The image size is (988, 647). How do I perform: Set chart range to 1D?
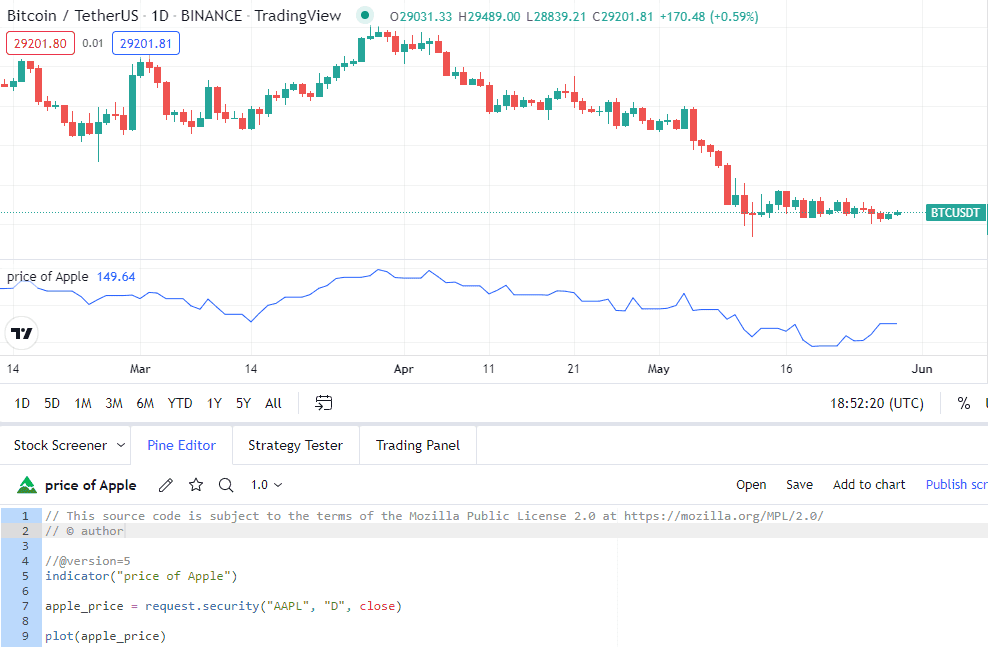pyautogui.click(x=22, y=403)
